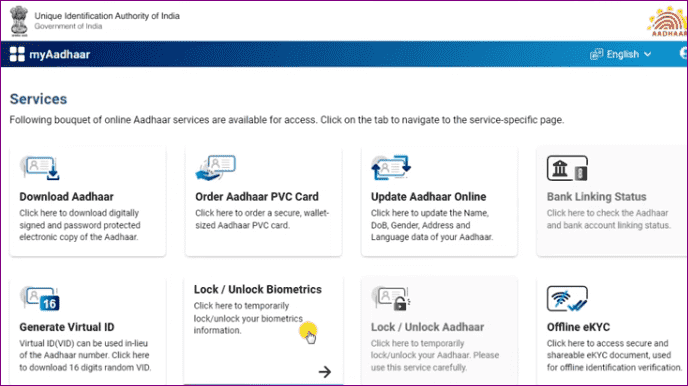
Task: Open the Order Aadhaar PVC Card service
Action: tap(263, 201)
